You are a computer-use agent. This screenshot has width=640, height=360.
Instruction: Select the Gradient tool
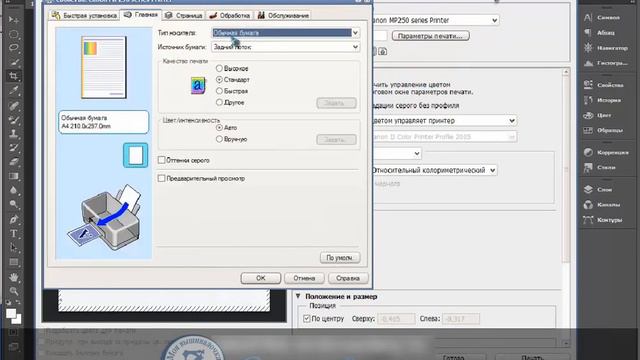point(13,176)
